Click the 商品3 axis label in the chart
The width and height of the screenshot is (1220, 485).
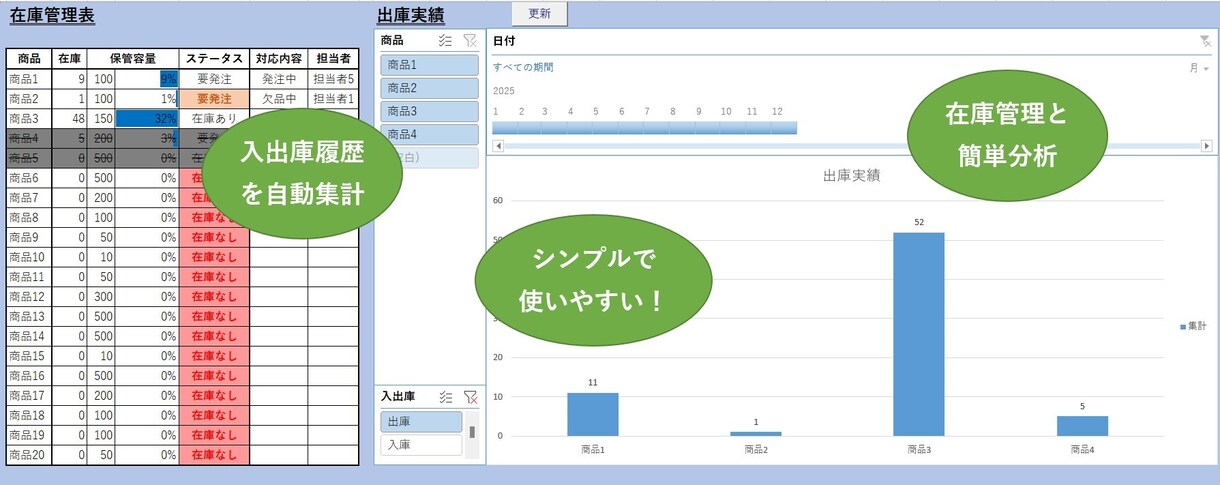(x=919, y=450)
